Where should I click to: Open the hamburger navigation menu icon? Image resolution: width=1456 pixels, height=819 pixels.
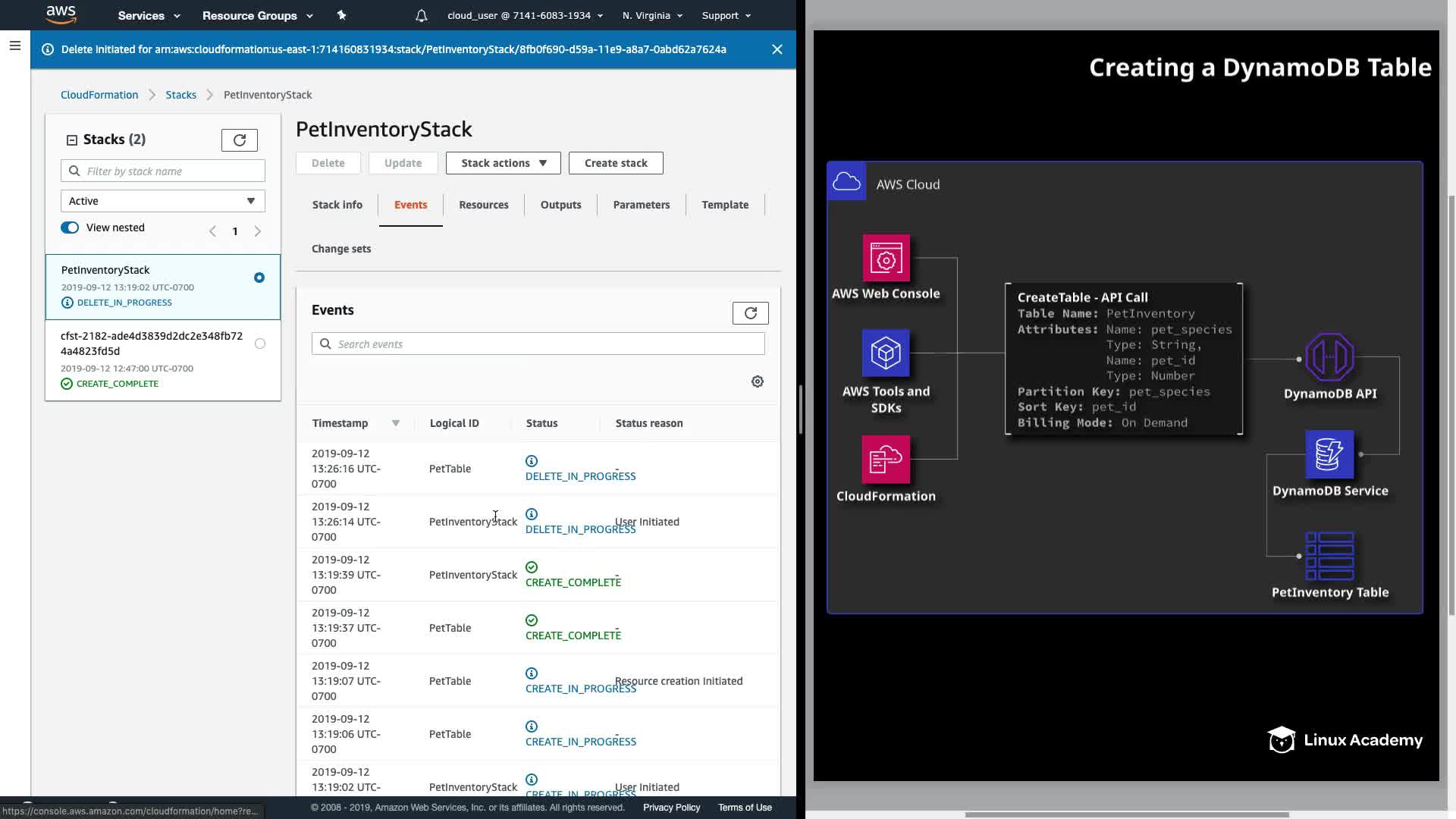[x=14, y=46]
